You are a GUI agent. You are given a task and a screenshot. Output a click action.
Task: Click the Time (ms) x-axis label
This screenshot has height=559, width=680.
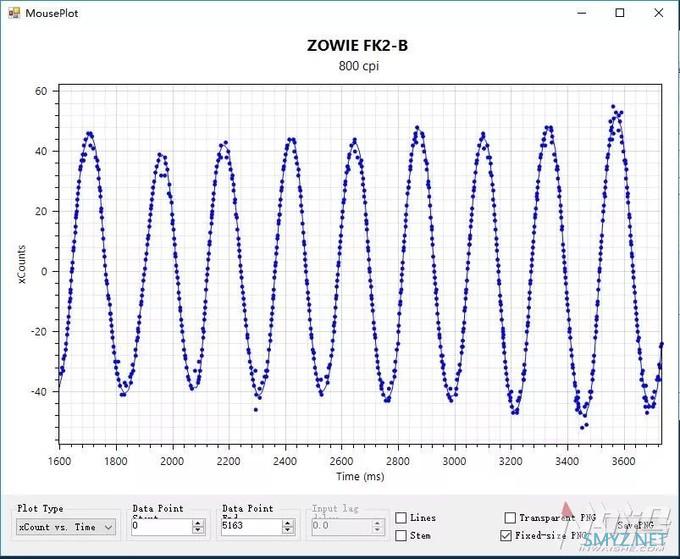click(360, 476)
